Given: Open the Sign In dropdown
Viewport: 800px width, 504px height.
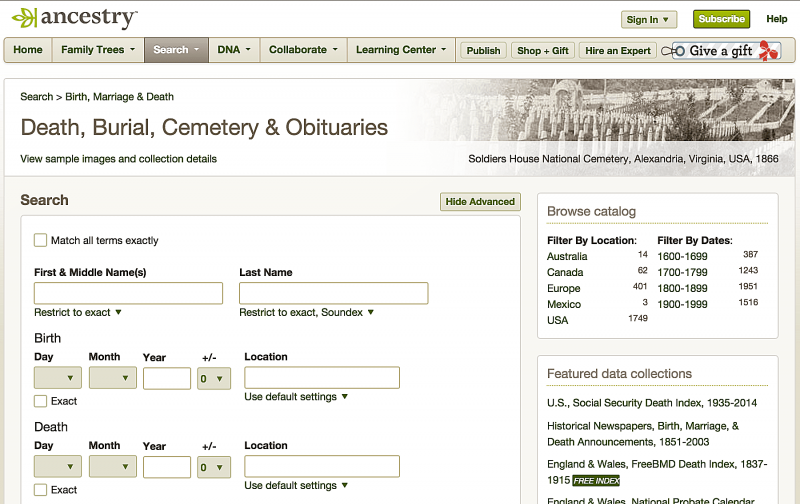Looking at the screenshot, I should (648, 19).
